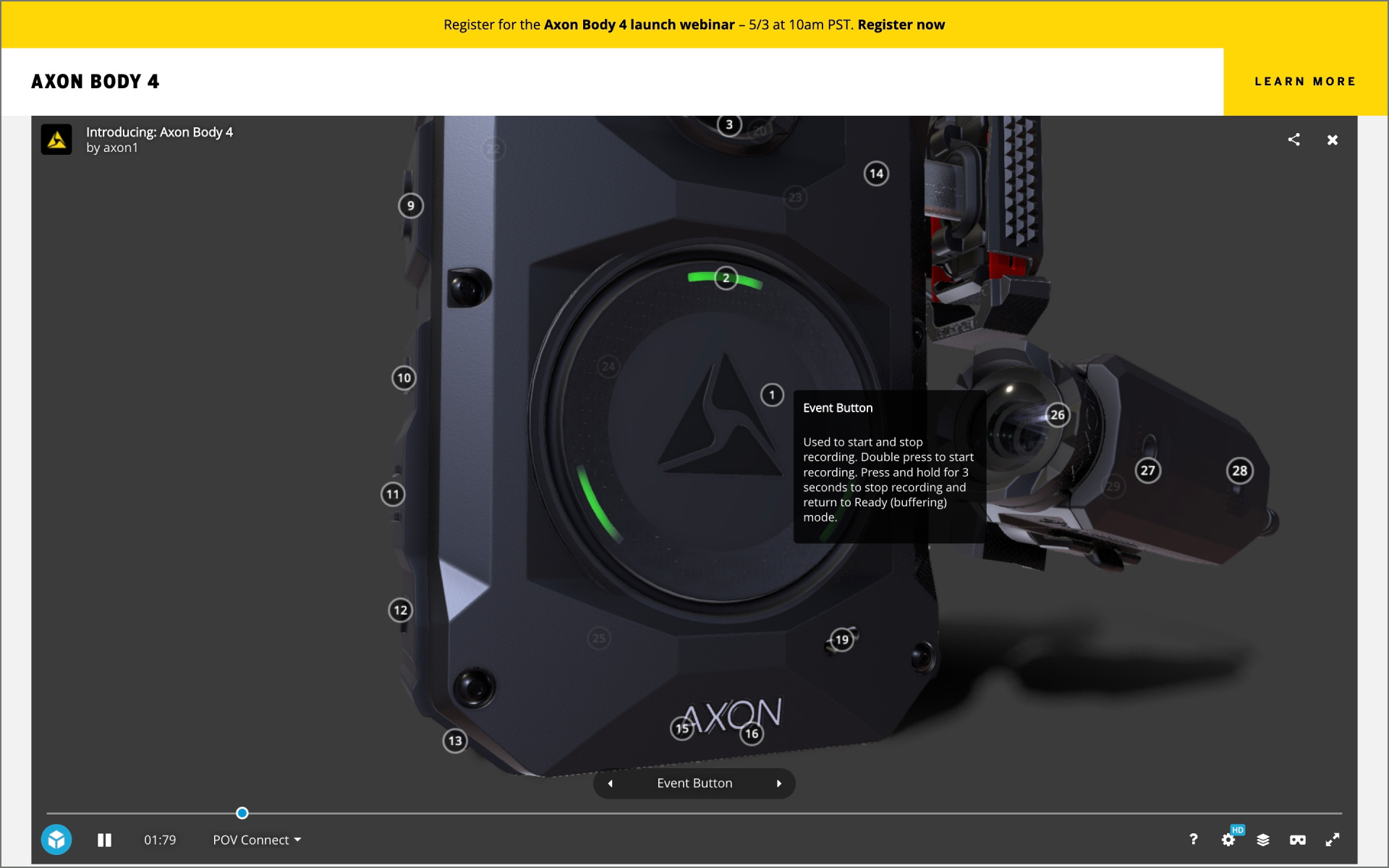Open HD settings via the gear icon
The height and width of the screenshot is (868, 1389).
coord(1229,839)
